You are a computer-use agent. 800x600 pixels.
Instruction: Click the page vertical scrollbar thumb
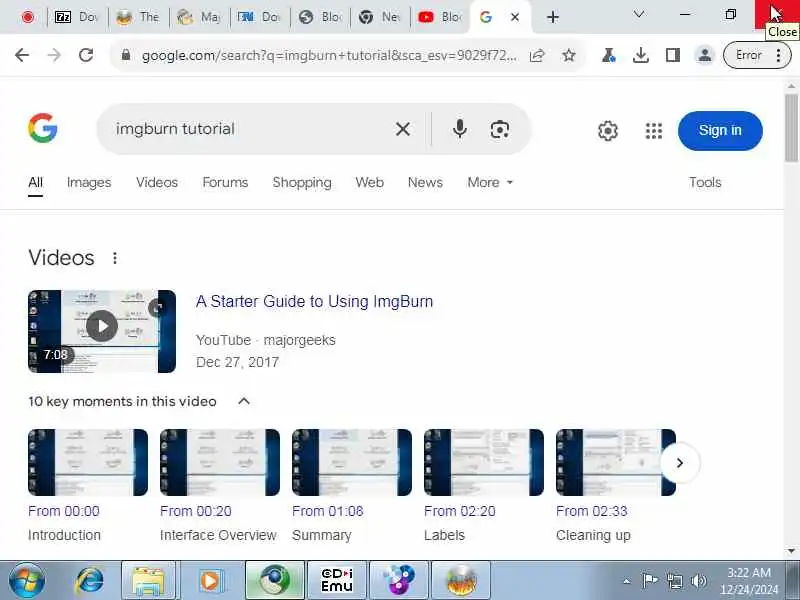791,128
